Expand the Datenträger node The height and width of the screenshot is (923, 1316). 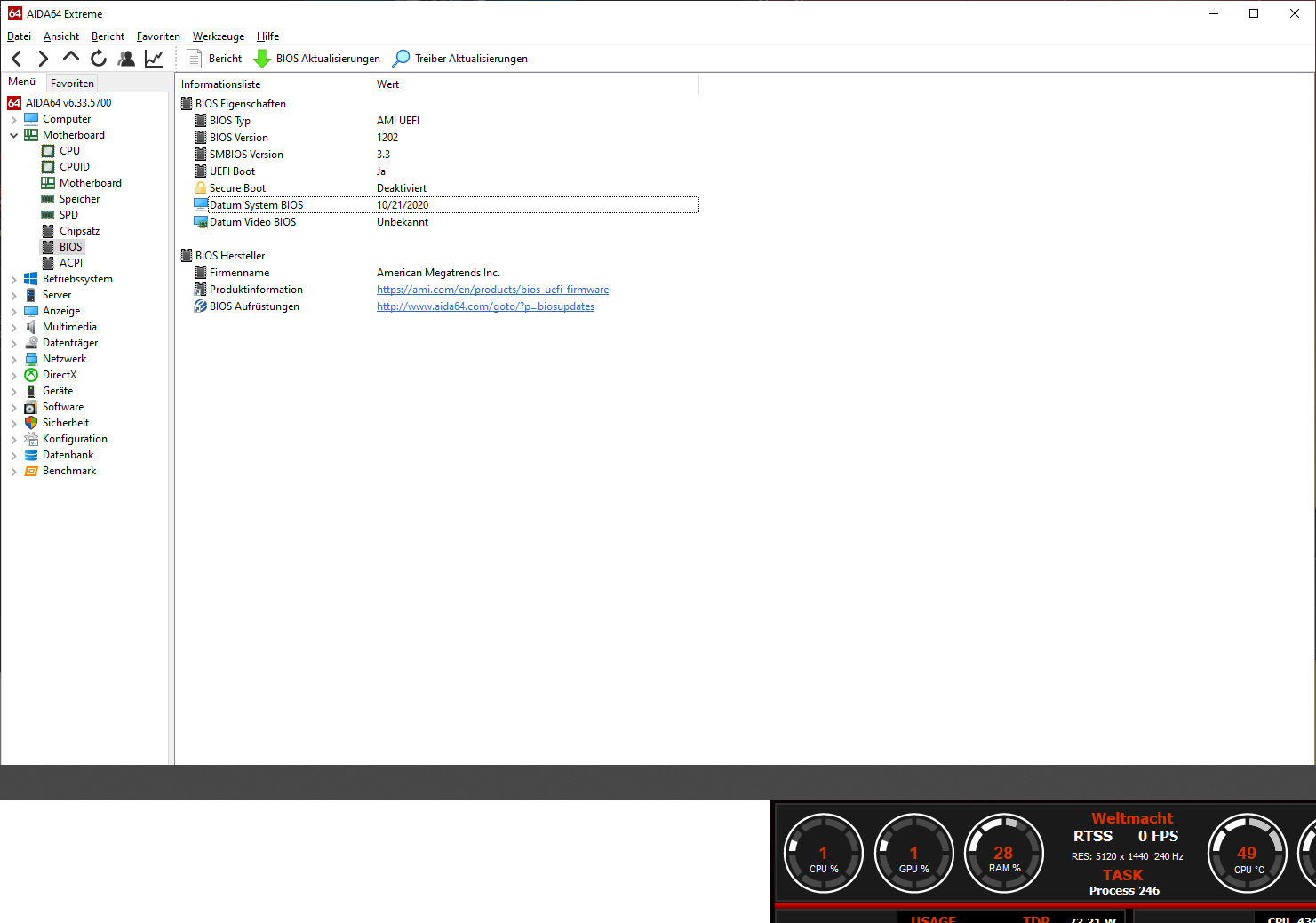tap(13, 343)
